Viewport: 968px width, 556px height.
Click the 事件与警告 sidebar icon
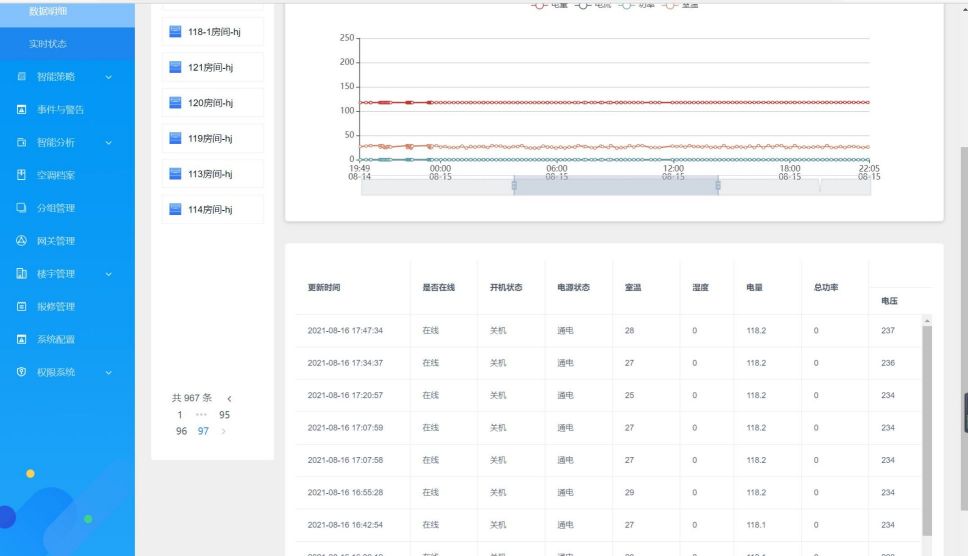click(x=21, y=110)
